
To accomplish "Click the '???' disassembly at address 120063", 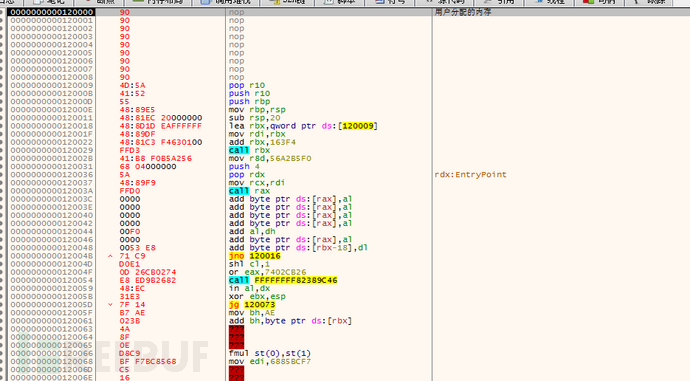I will (x=236, y=329).
